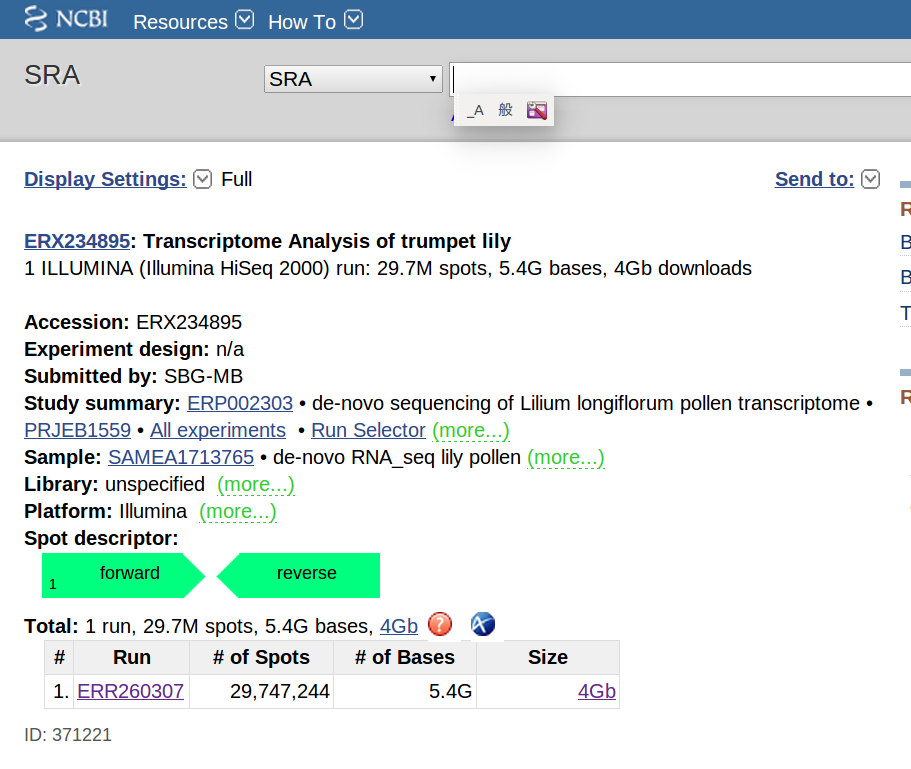Open the All experiments link
Screen dimensions: 911x769
click(x=218, y=430)
